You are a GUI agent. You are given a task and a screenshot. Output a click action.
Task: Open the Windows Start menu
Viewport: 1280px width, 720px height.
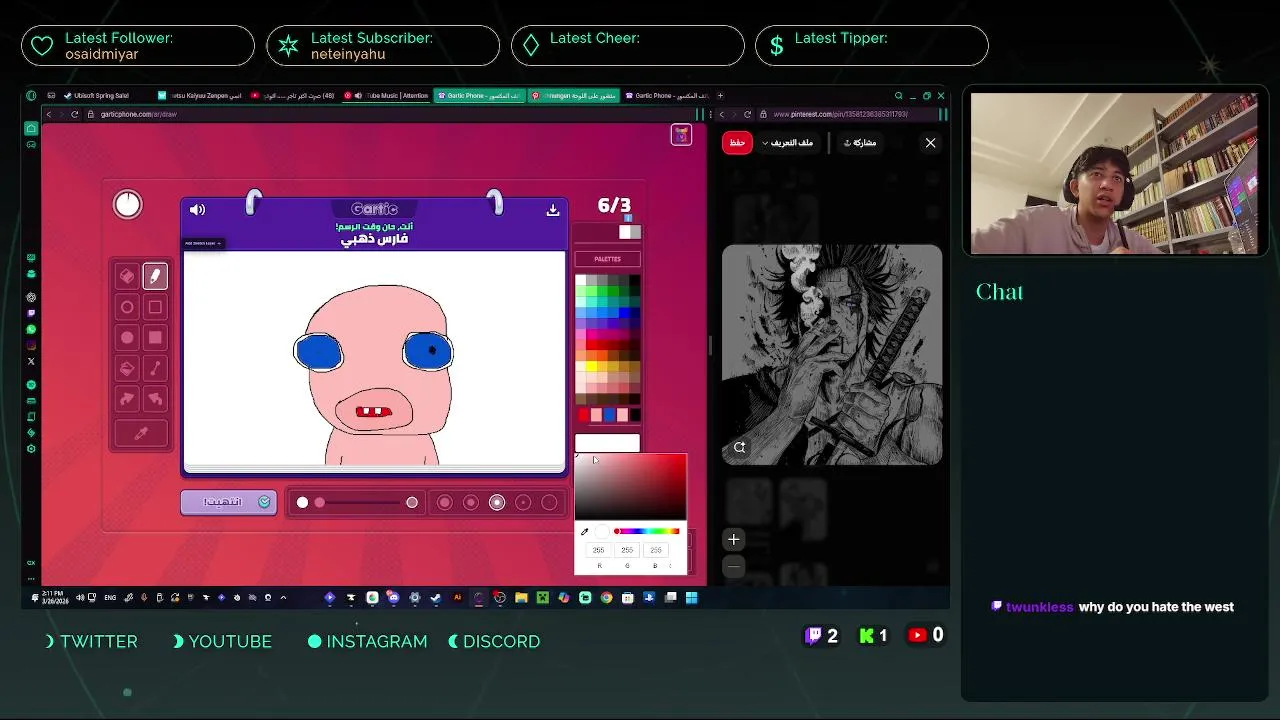691,598
